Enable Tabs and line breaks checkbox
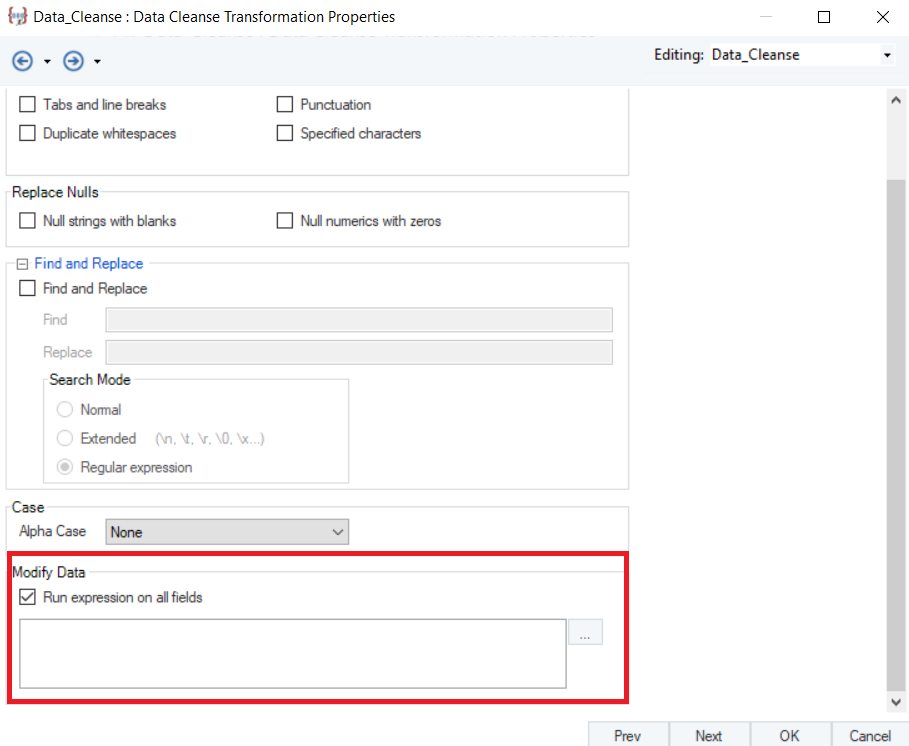This screenshot has width=909, height=746. (28, 105)
